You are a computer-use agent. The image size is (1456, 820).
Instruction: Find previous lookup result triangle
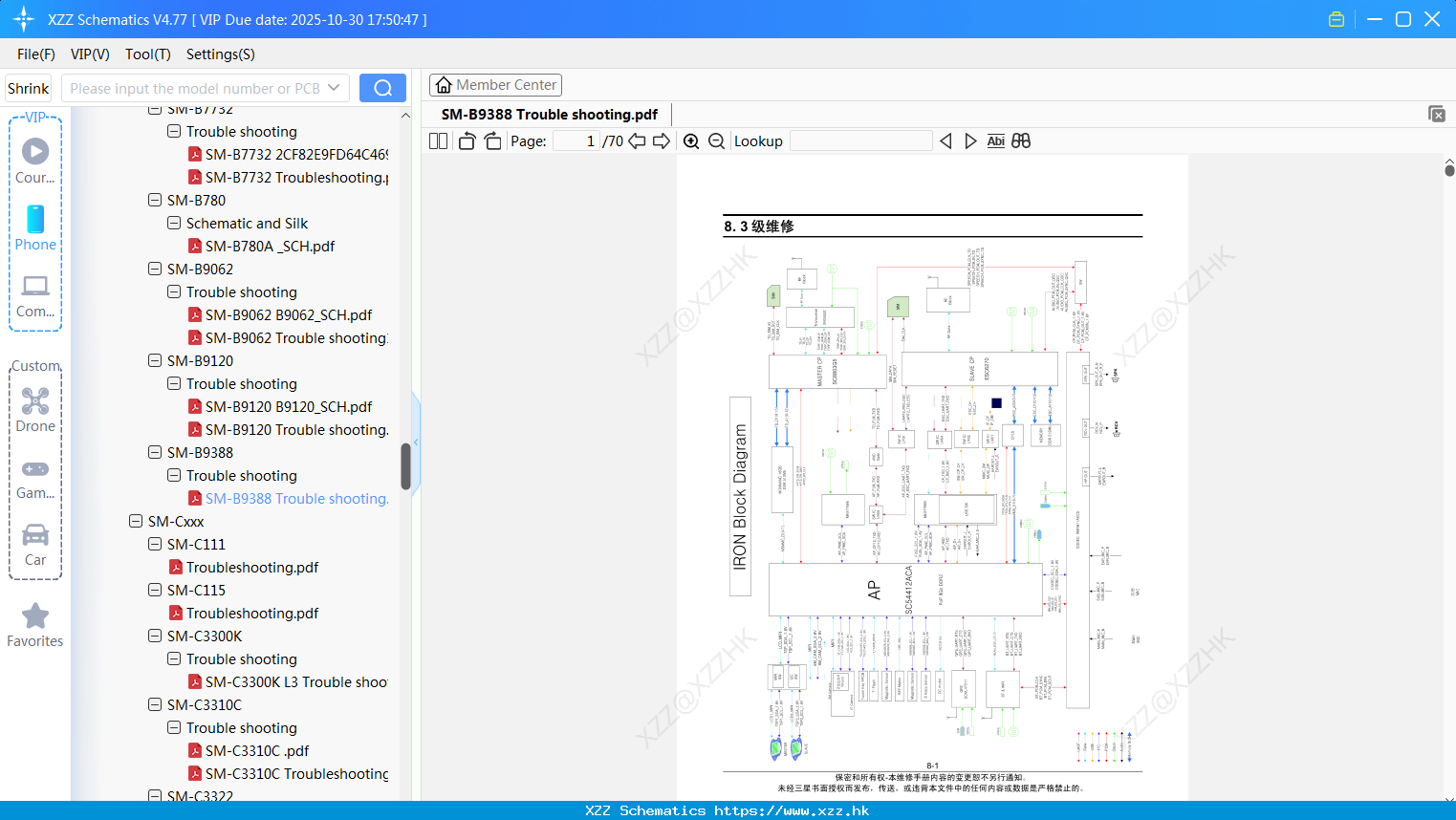[x=945, y=141]
